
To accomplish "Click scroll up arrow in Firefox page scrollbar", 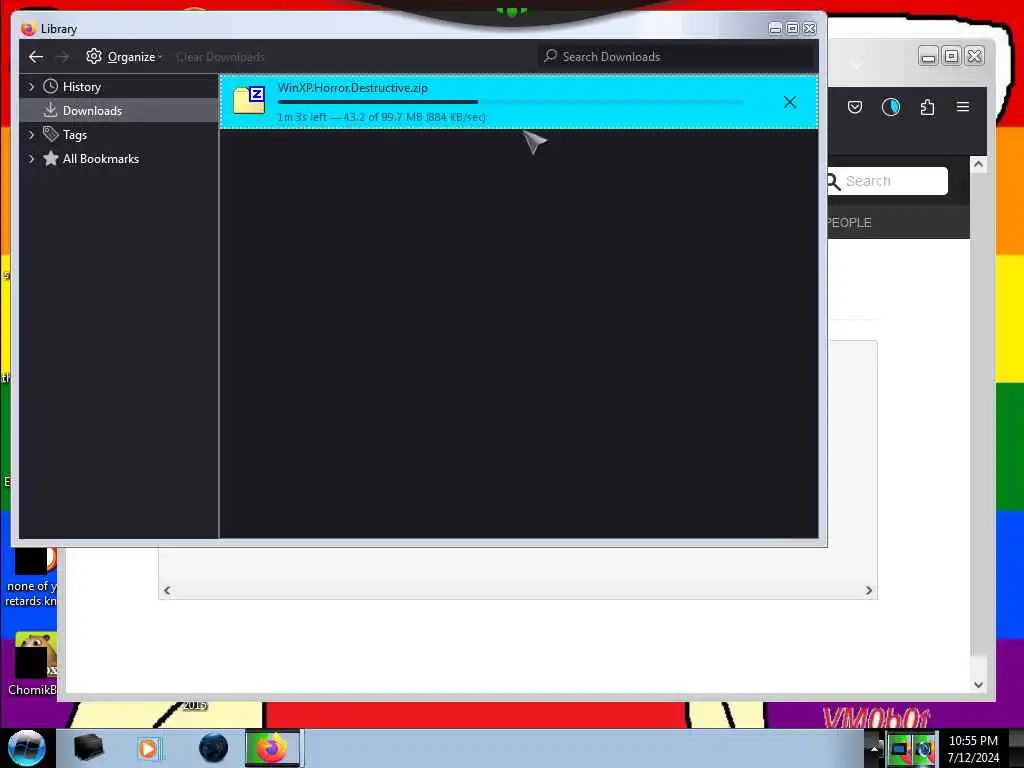I will click(x=978, y=165).
